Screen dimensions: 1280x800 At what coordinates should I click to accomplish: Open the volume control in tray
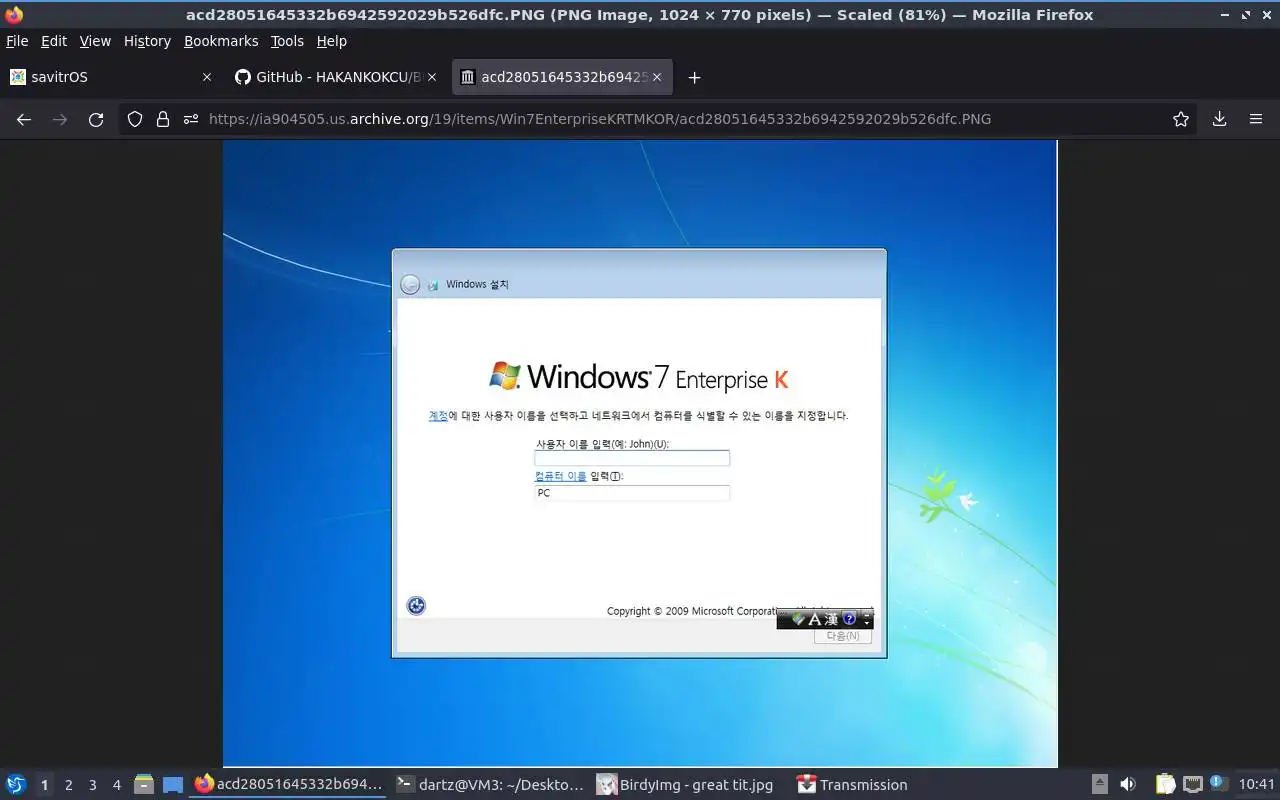[1128, 785]
